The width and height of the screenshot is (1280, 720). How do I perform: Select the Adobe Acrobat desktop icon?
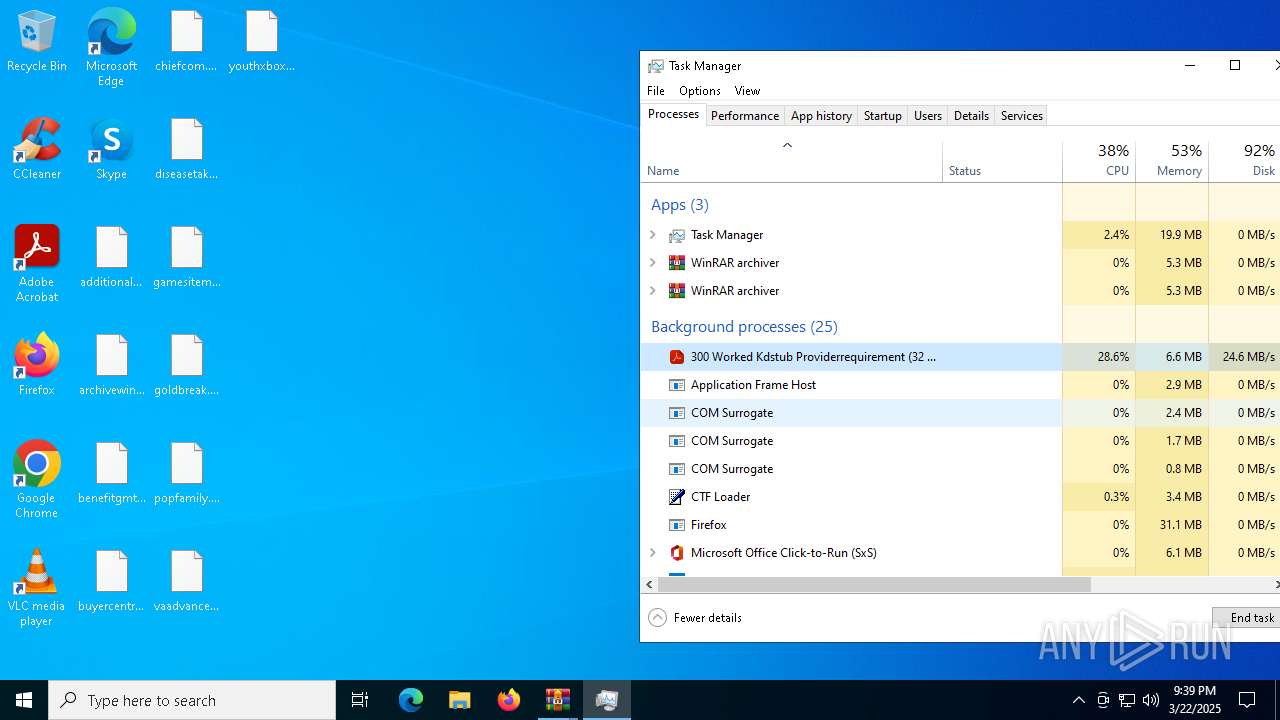37,264
